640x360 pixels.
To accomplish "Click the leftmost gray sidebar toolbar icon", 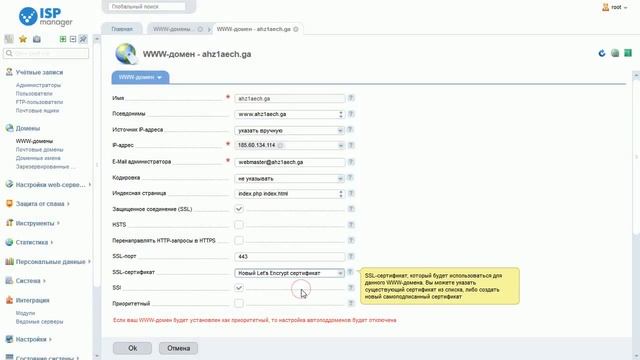I will coord(9,39).
